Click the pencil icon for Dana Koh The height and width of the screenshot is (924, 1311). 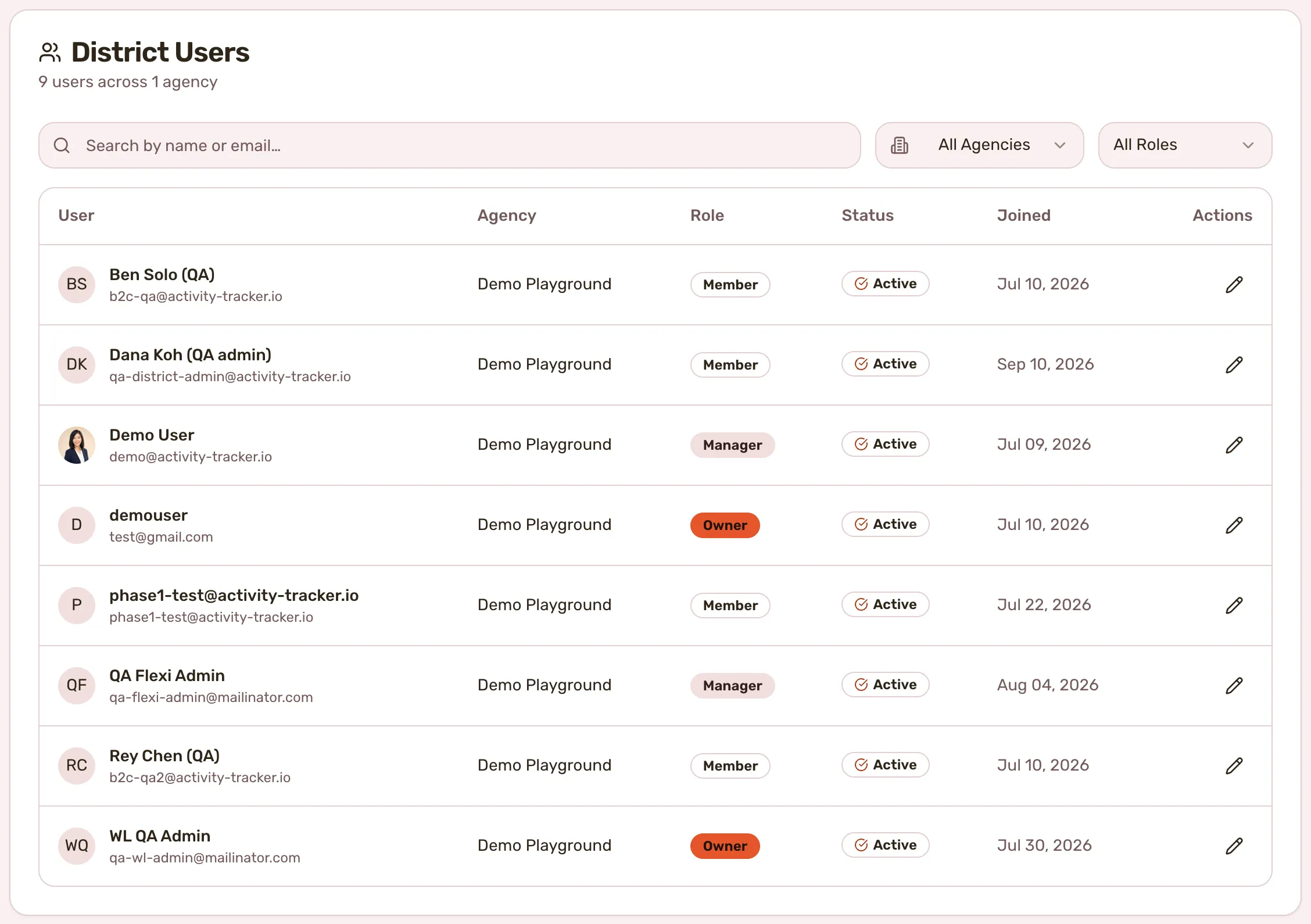click(1234, 365)
